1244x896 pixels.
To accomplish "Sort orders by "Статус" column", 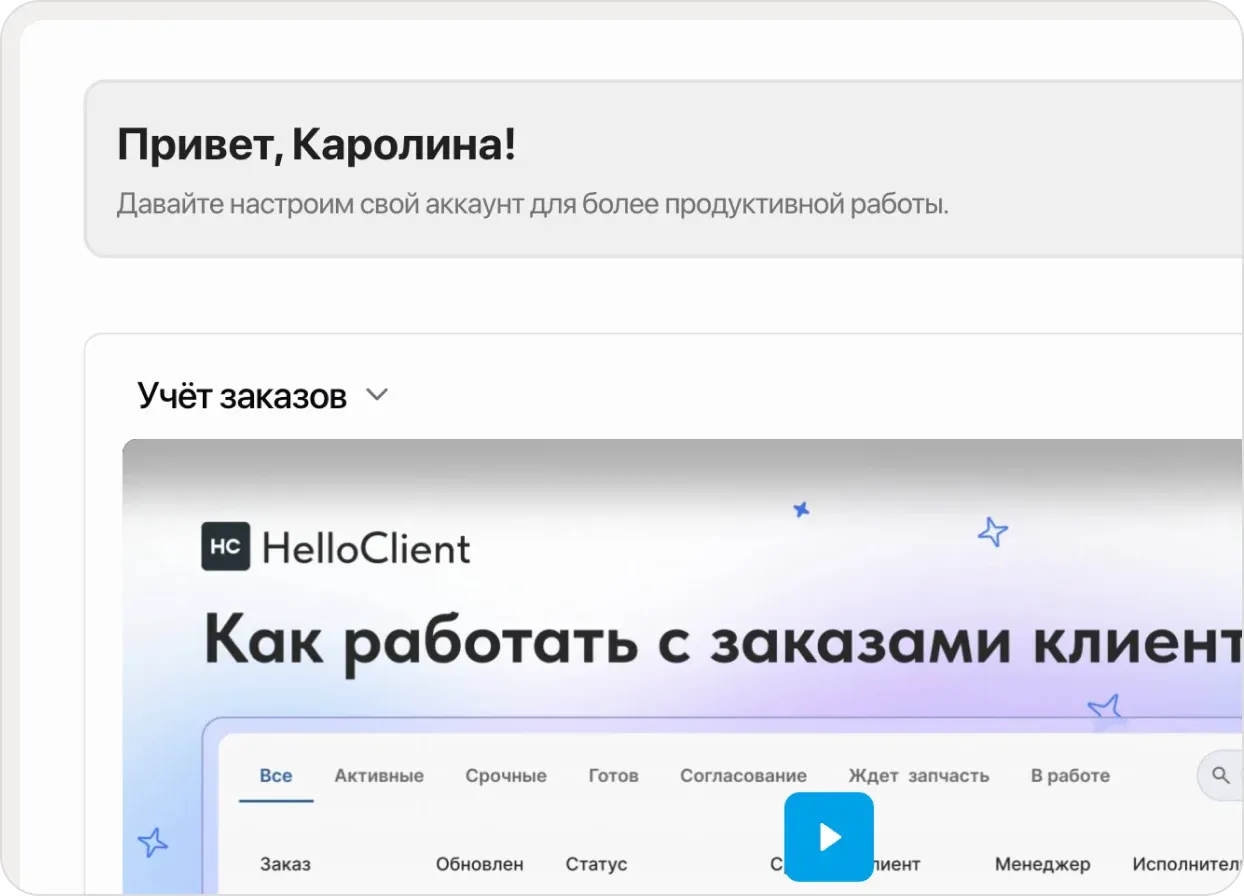I will point(596,863).
